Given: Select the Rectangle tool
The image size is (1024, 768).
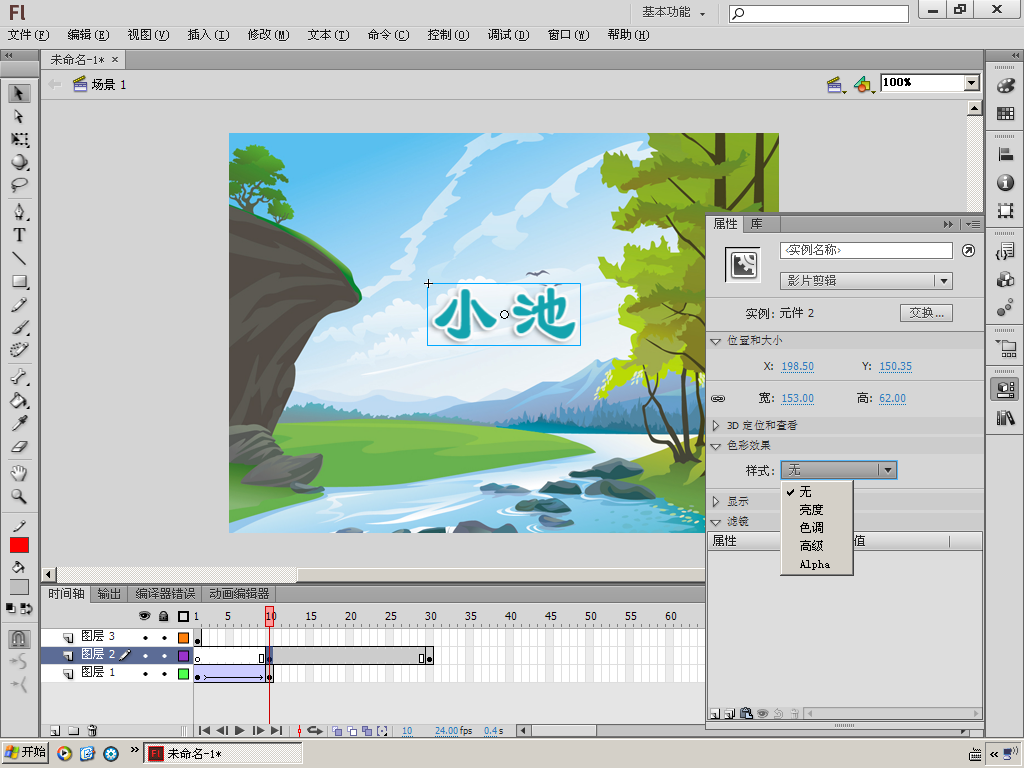Looking at the screenshot, I should click(19, 281).
